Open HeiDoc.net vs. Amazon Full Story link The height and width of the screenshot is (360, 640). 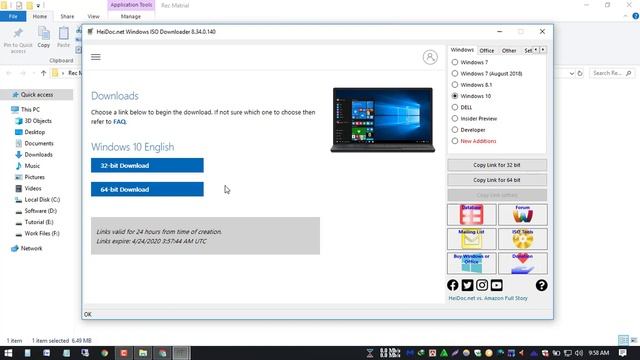coord(488,298)
